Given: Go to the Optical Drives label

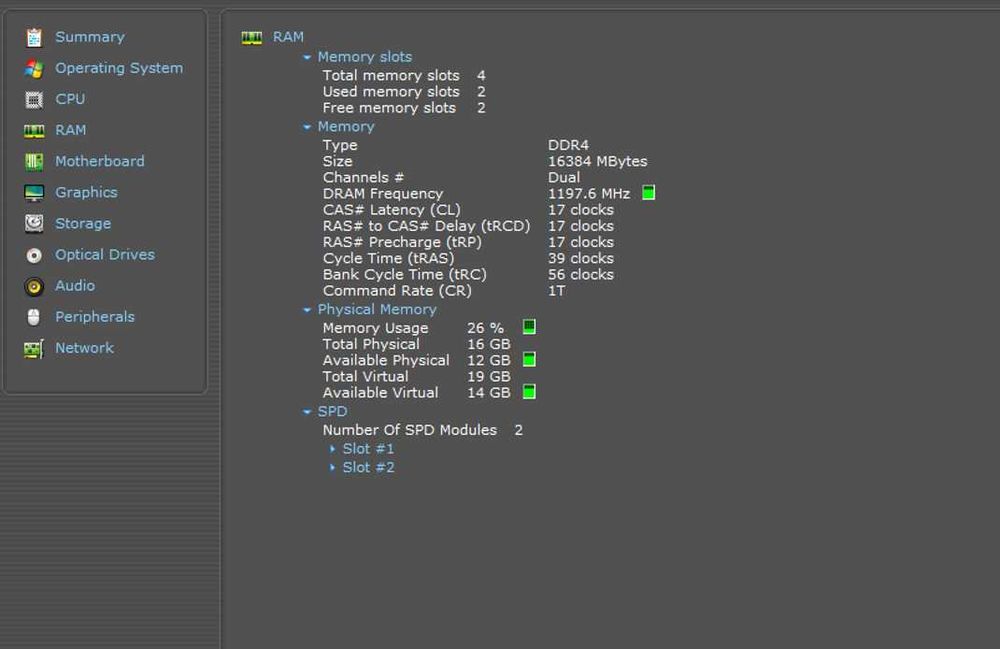Looking at the screenshot, I should (105, 254).
